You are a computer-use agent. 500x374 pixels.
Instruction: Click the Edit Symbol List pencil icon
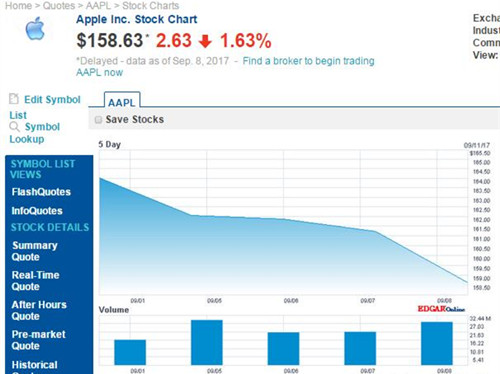14,99
